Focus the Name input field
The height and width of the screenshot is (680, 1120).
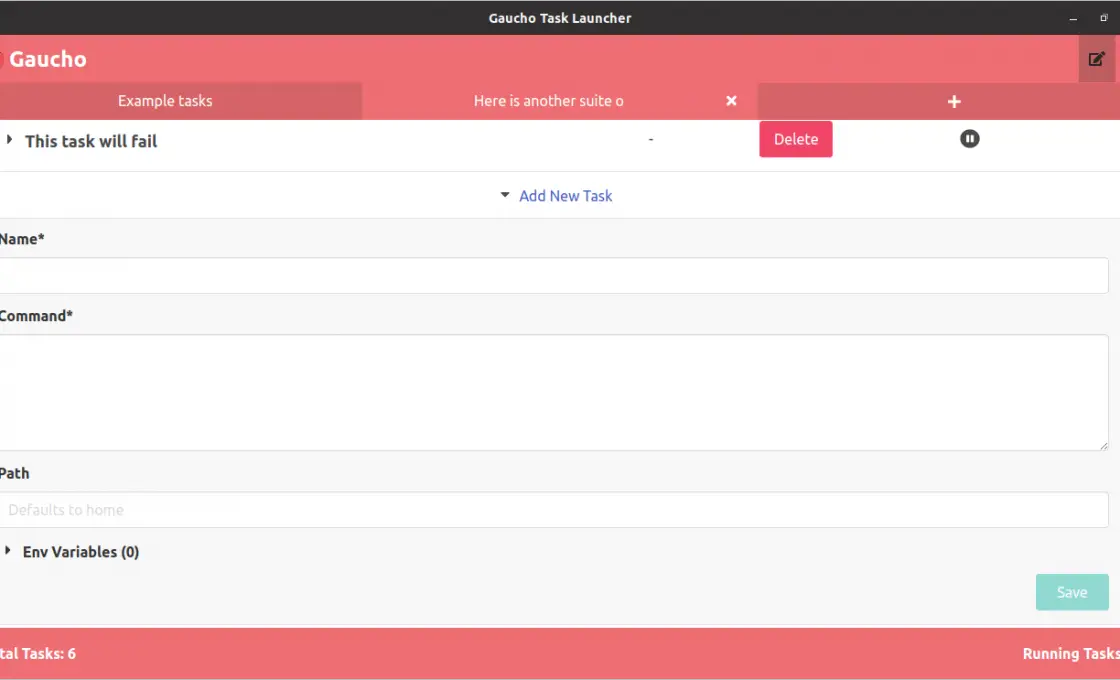(554, 276)
